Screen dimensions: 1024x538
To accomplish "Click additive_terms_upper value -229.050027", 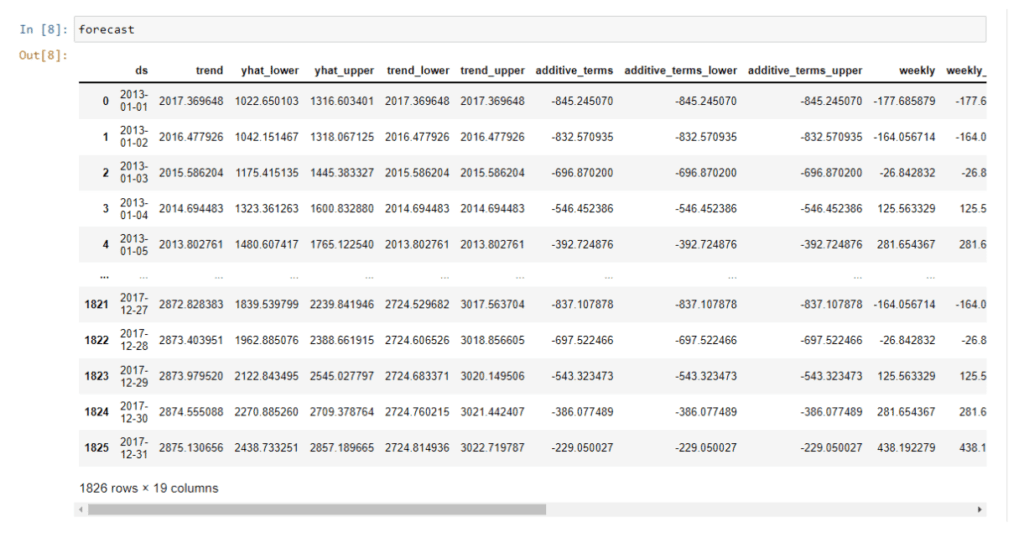I will [x=831, y=448].
